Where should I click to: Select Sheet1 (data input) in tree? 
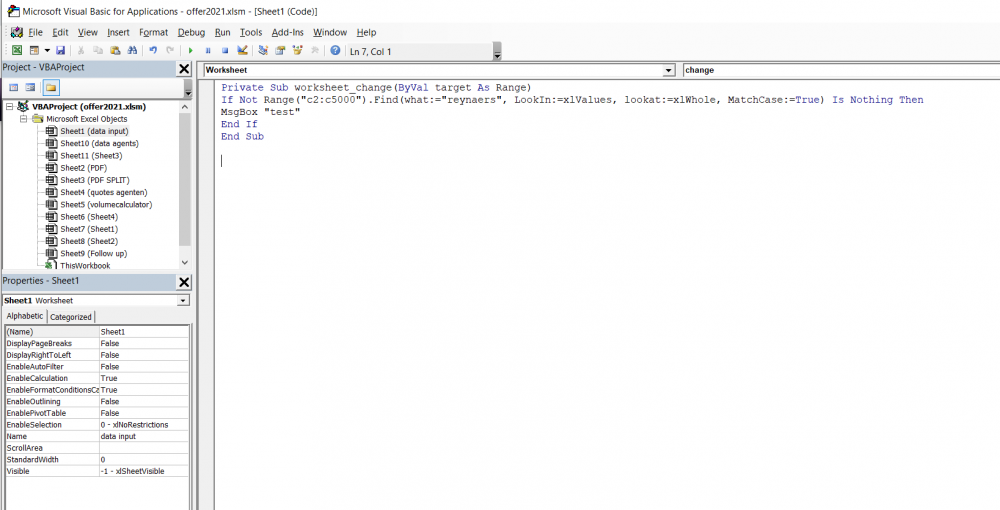pos(94,131)
